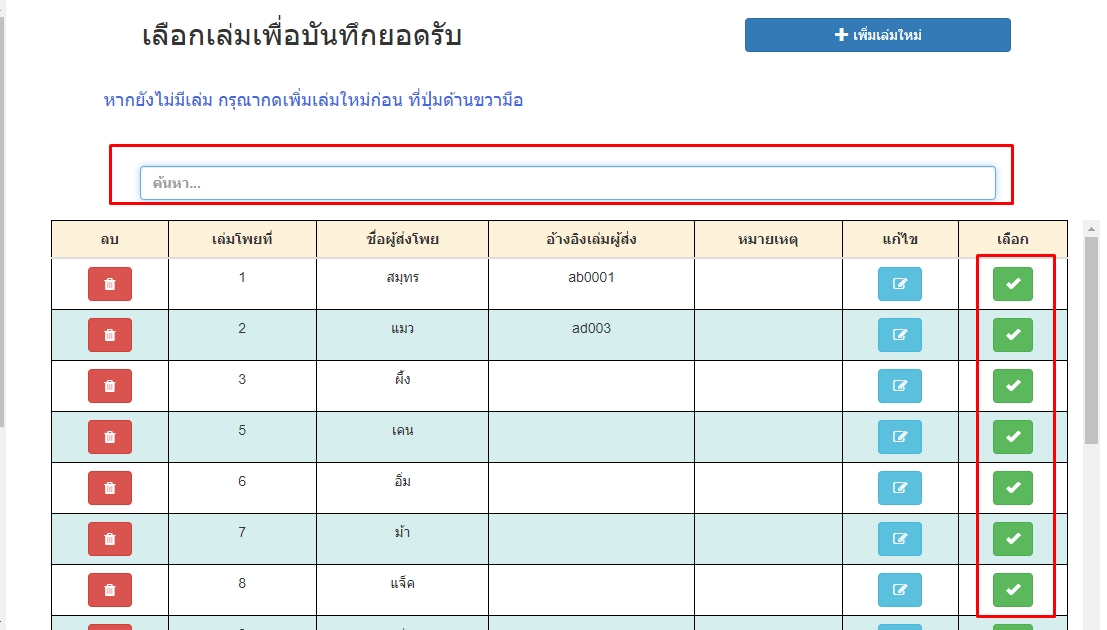This screenshot has height=630, width=1107.
Task: Click the เพิ่มเล่มใหม่ button
Action: 877,35
